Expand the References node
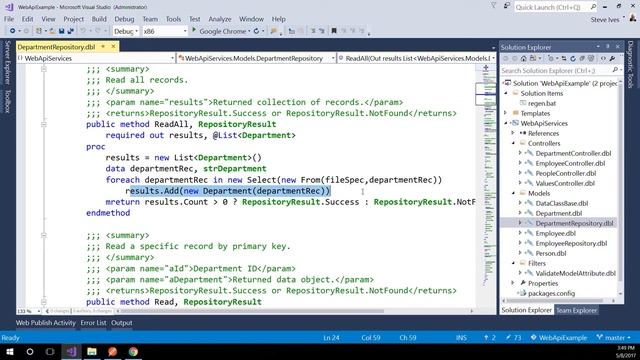The height and width of the screenshot is (360, 640). [x=513, y=133]
